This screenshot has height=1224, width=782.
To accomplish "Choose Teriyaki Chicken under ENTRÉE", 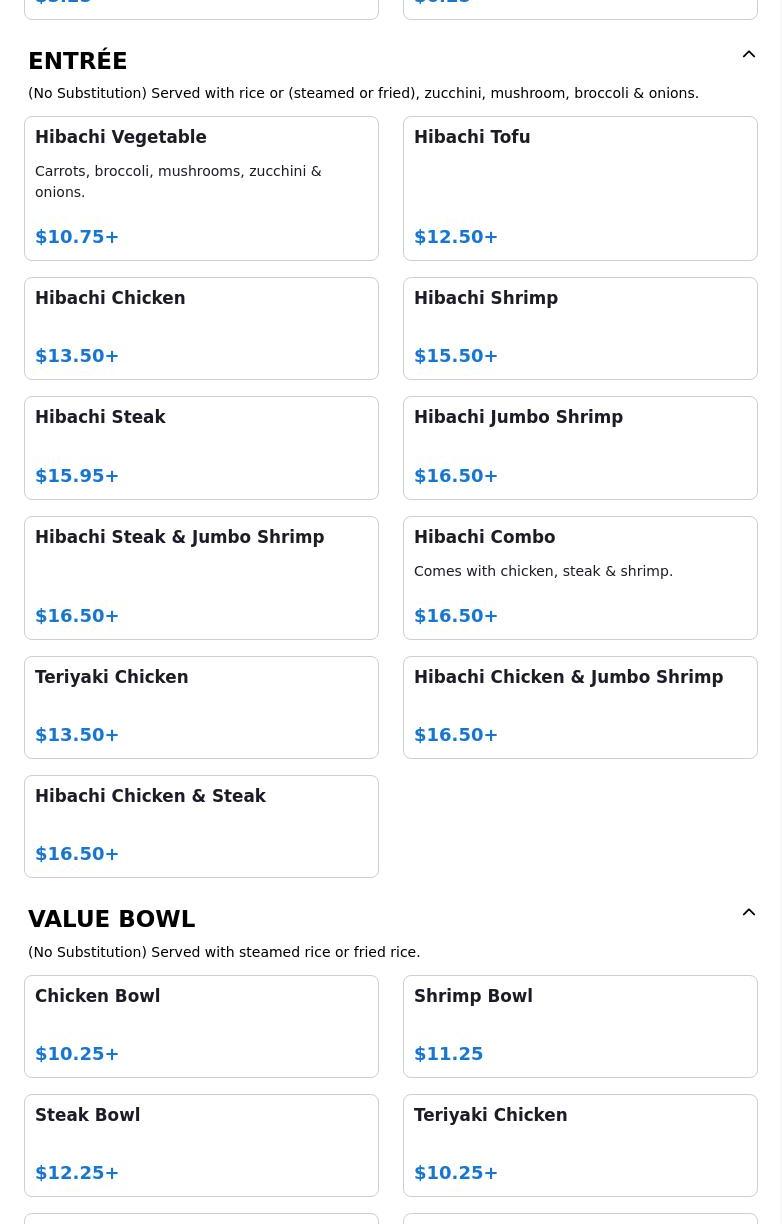I will pyautogui.click(x=201, y=708).
